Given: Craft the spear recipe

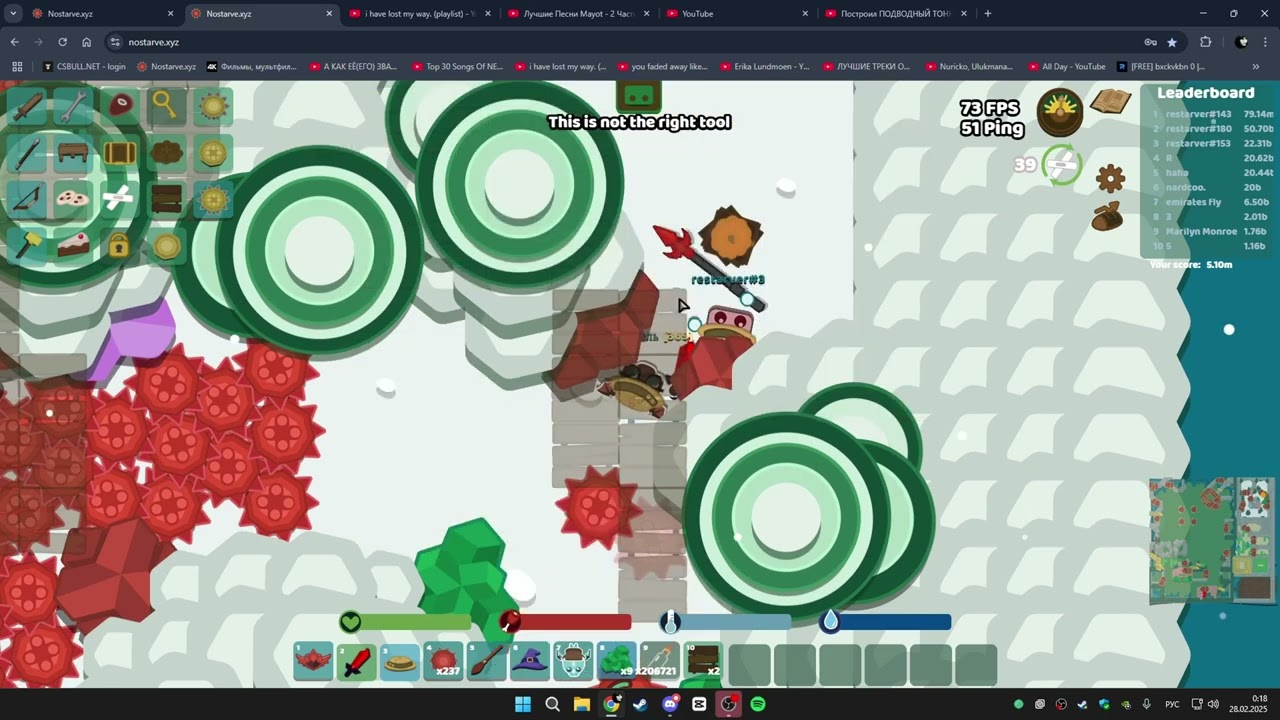Looking at the screenshot, I should click(27, 153).
